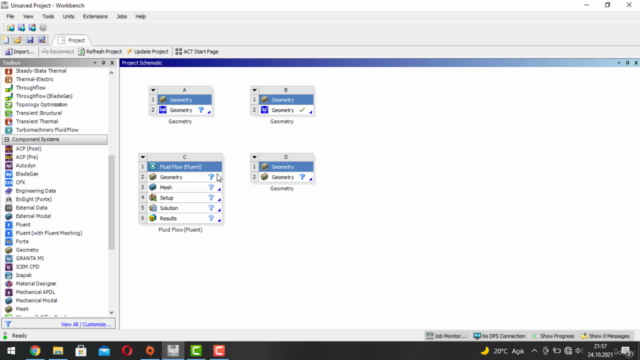Open Chrome from the taskbar

click(x=35, y=351)
